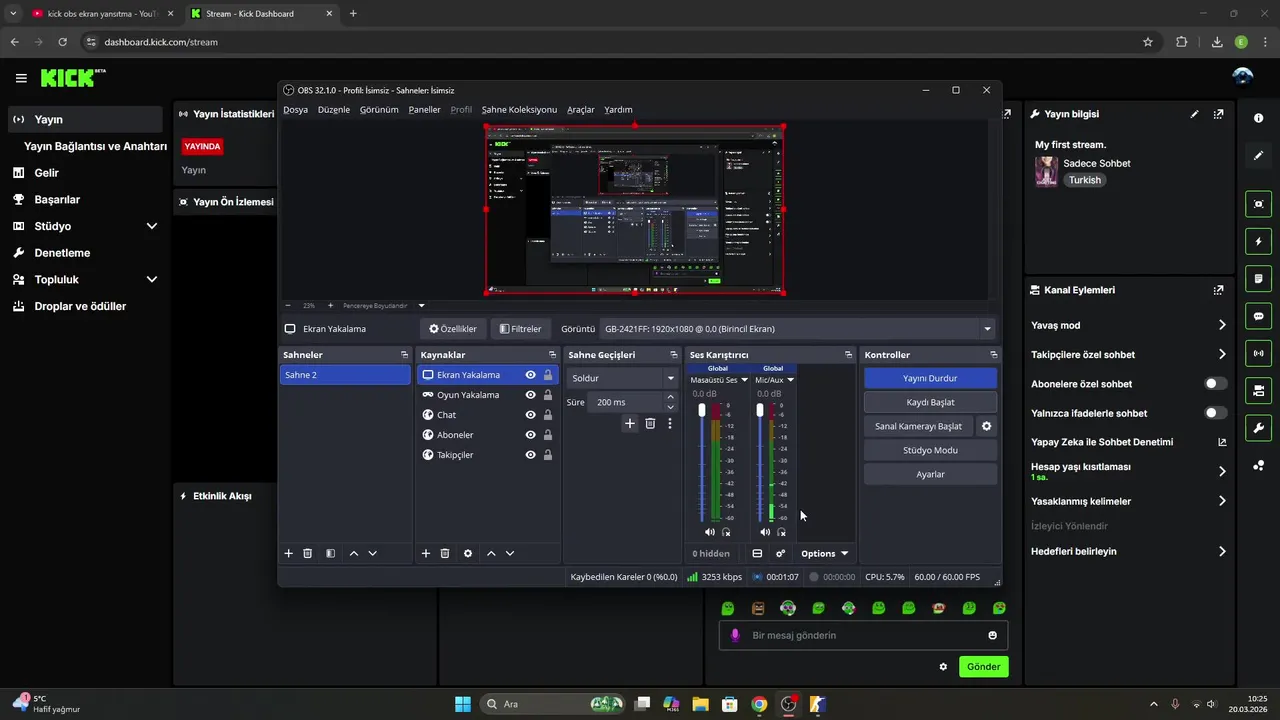This screenshot has height=720, width=1280.
Task: Mute Mic/Aux speaker icon
Action: (765, 532)
